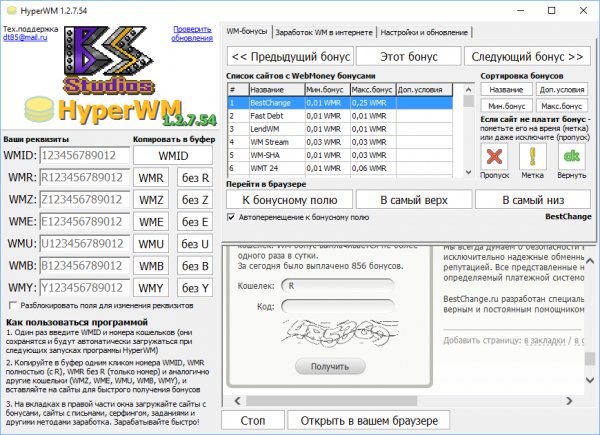
Task: Click the Получить button in web page
Action: [330, 367]
